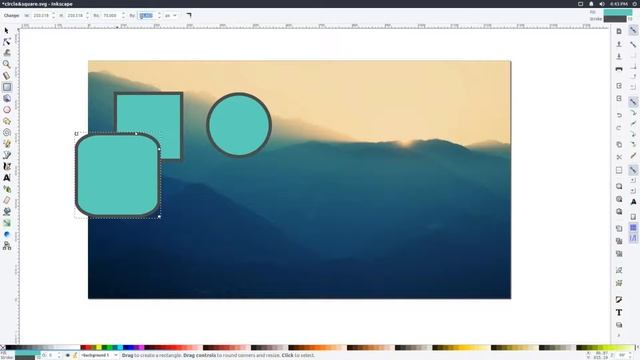The height and width of the screenshot is (360, 640).
Task: Click the Print document icon
Action: click(x=619, y=69)
